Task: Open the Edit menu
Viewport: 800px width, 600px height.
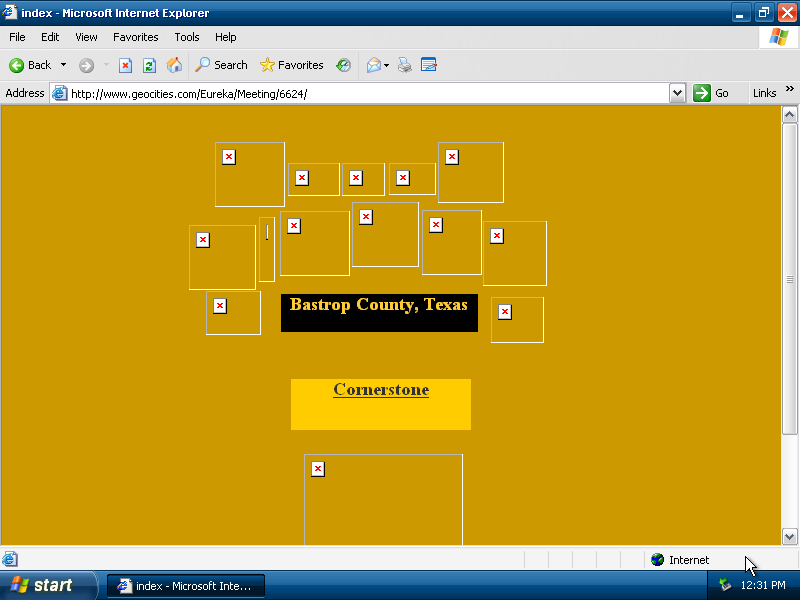Action: [50, 37]
